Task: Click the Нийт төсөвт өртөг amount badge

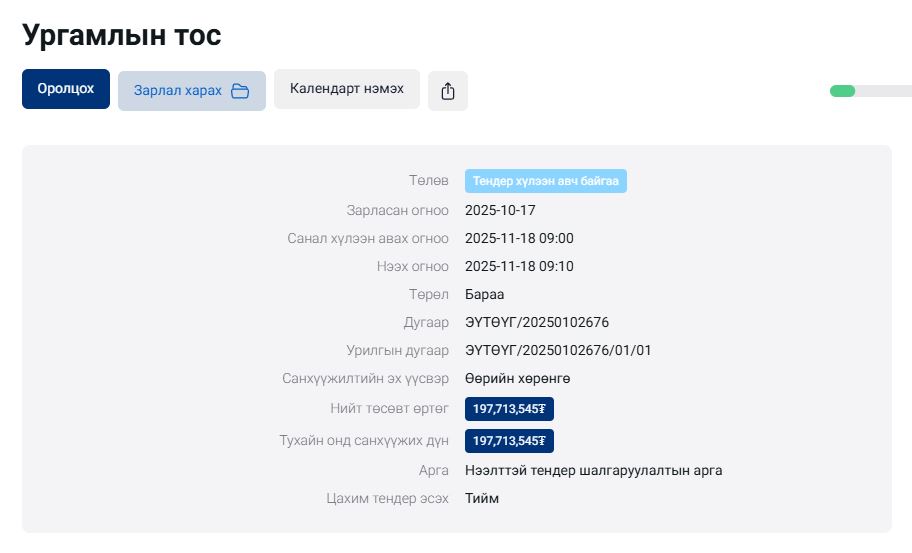Action: [x=509, y=409]
